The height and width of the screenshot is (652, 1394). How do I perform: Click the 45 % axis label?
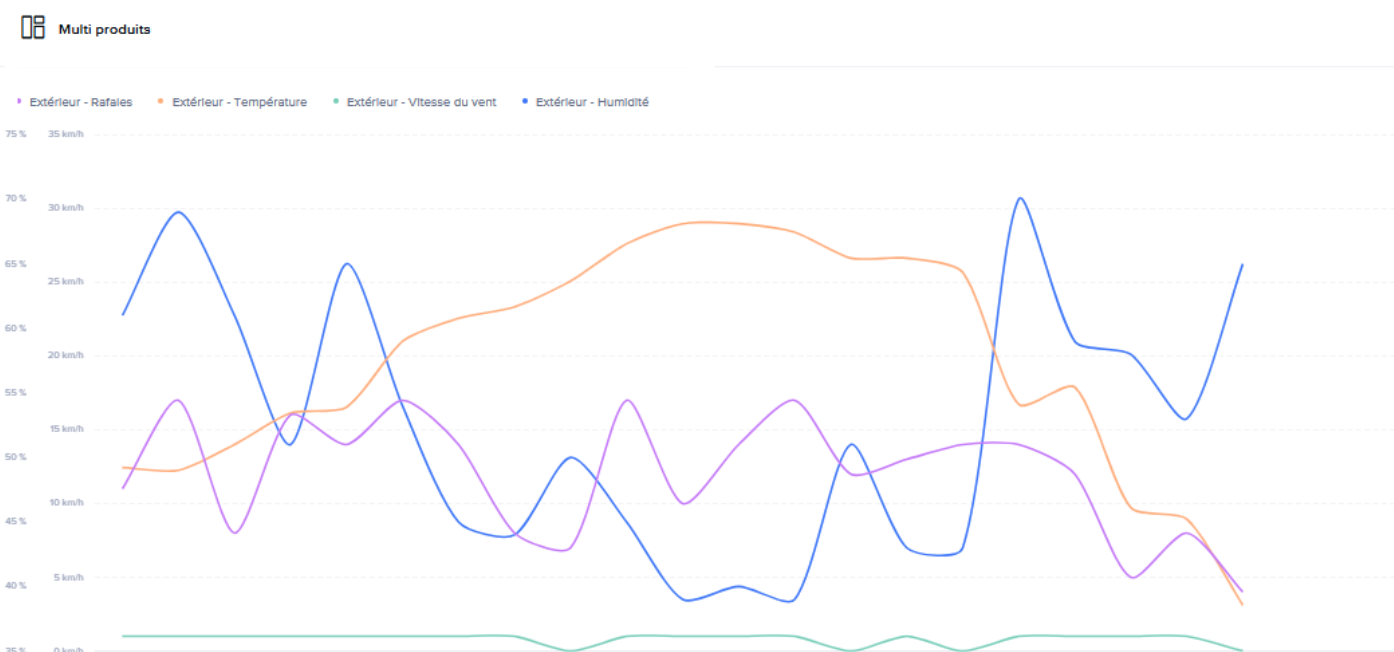tap(15, 522)
